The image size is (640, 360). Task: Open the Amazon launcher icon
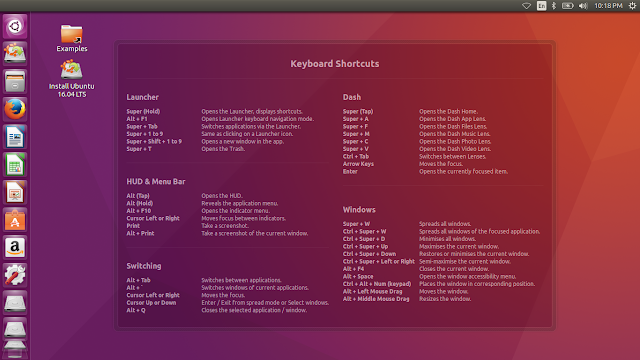(15, 247)
